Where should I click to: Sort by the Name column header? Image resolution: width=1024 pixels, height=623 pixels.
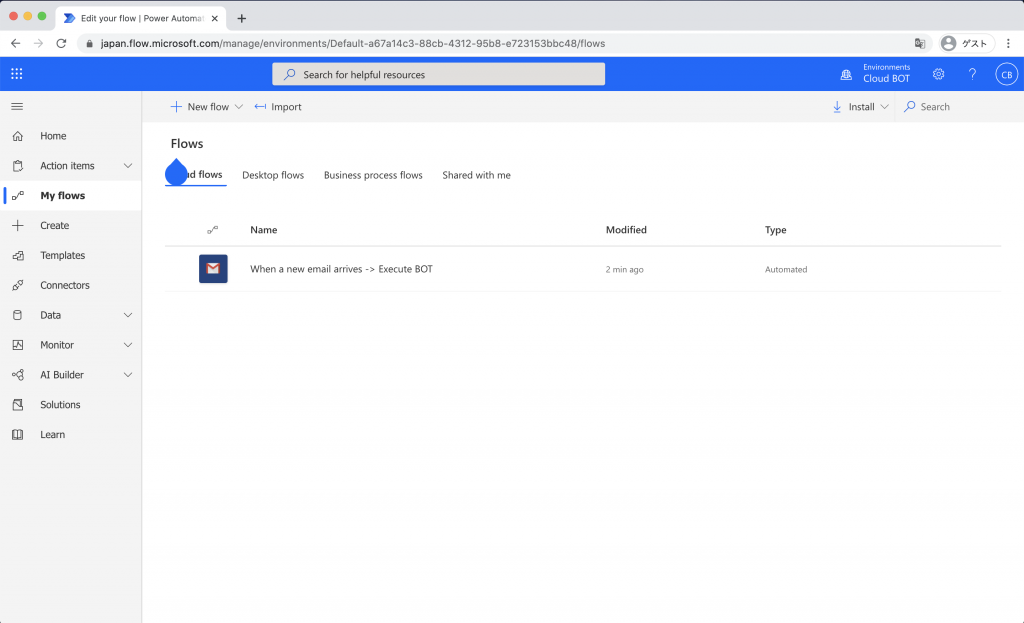(x=264, y=230)
